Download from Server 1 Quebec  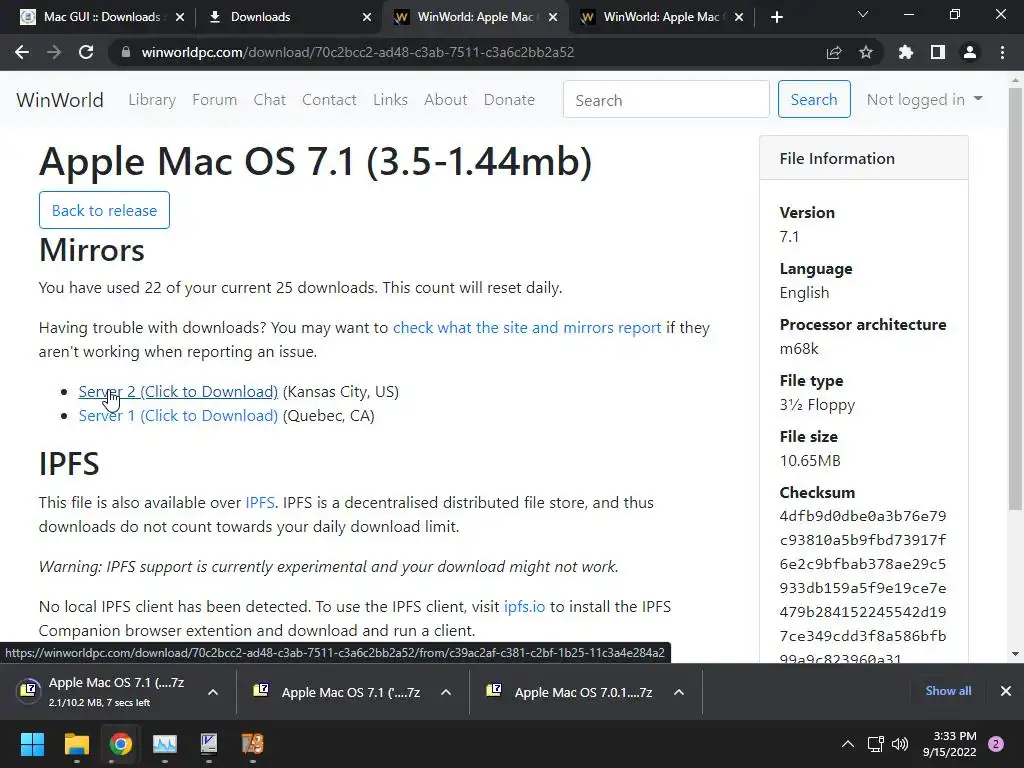(x=178, y=415)
